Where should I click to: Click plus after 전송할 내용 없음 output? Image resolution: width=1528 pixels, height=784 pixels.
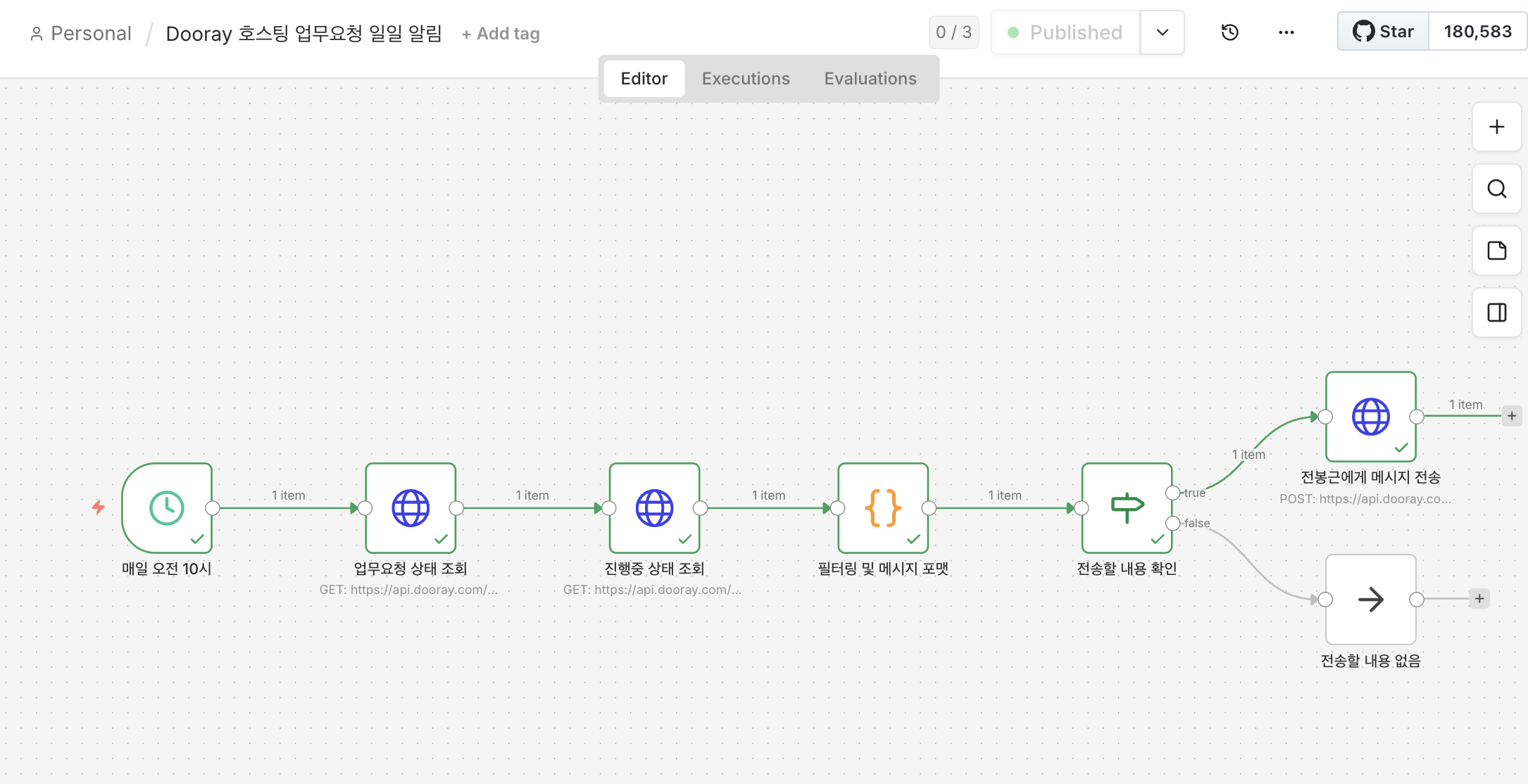[x=1479, y=599]
